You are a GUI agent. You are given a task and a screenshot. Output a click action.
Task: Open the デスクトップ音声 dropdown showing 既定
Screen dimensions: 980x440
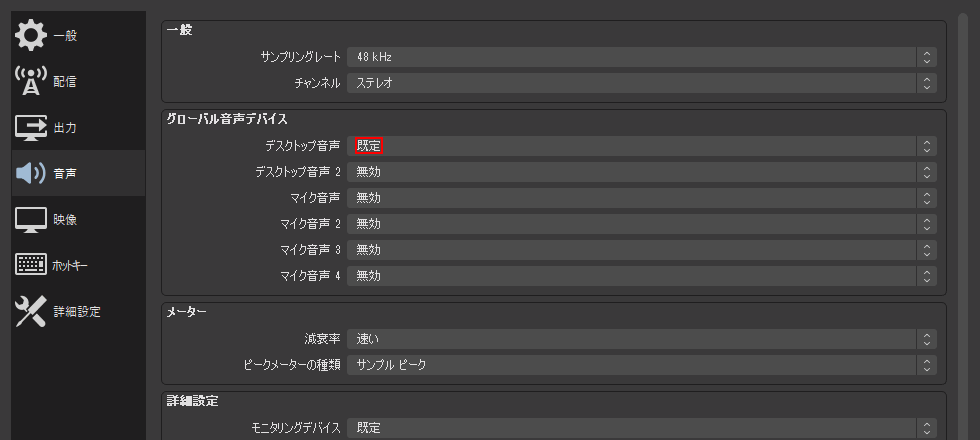click(642, 146)
